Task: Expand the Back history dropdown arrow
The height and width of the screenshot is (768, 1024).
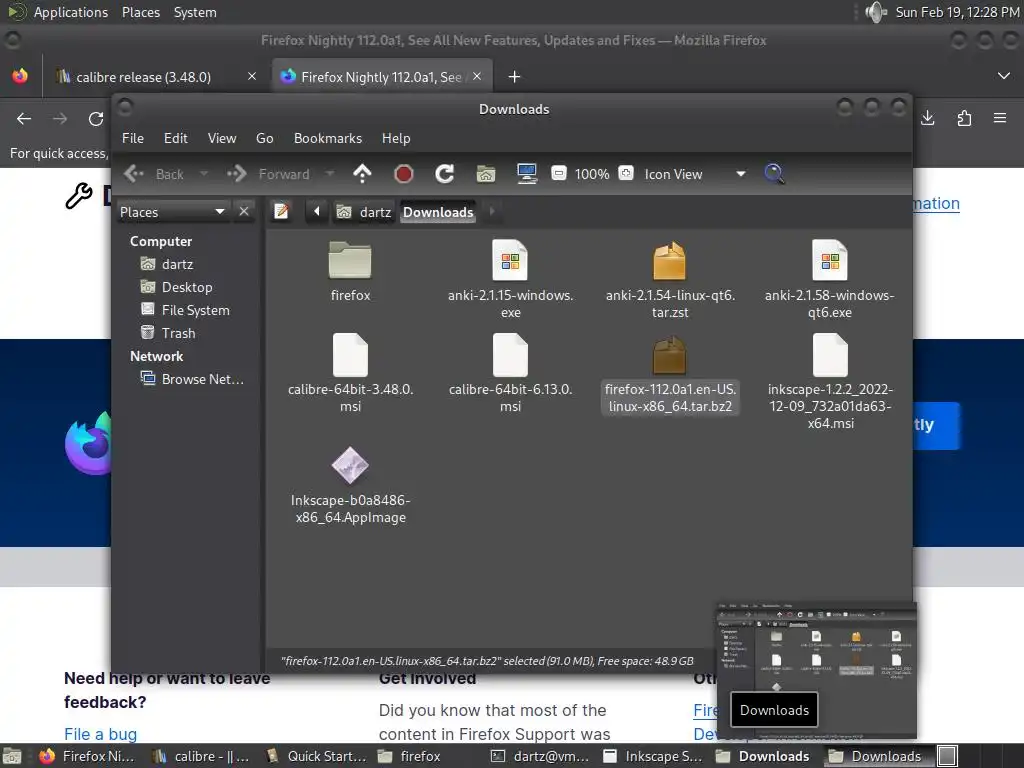Action: pos(203,174)
